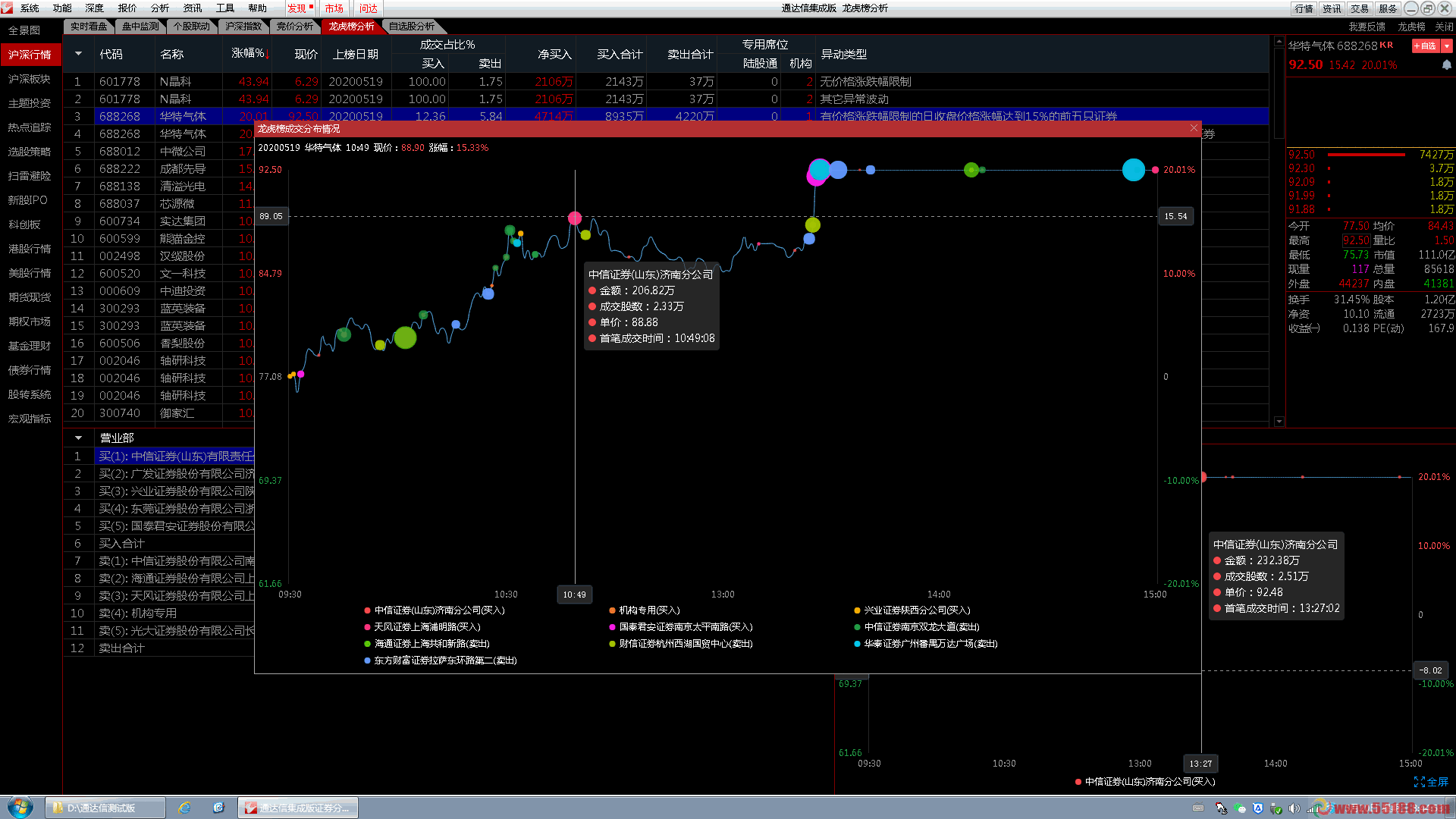Click the 龙虎榜 link at top right
1456x819 pixels.
[1411, 27]
